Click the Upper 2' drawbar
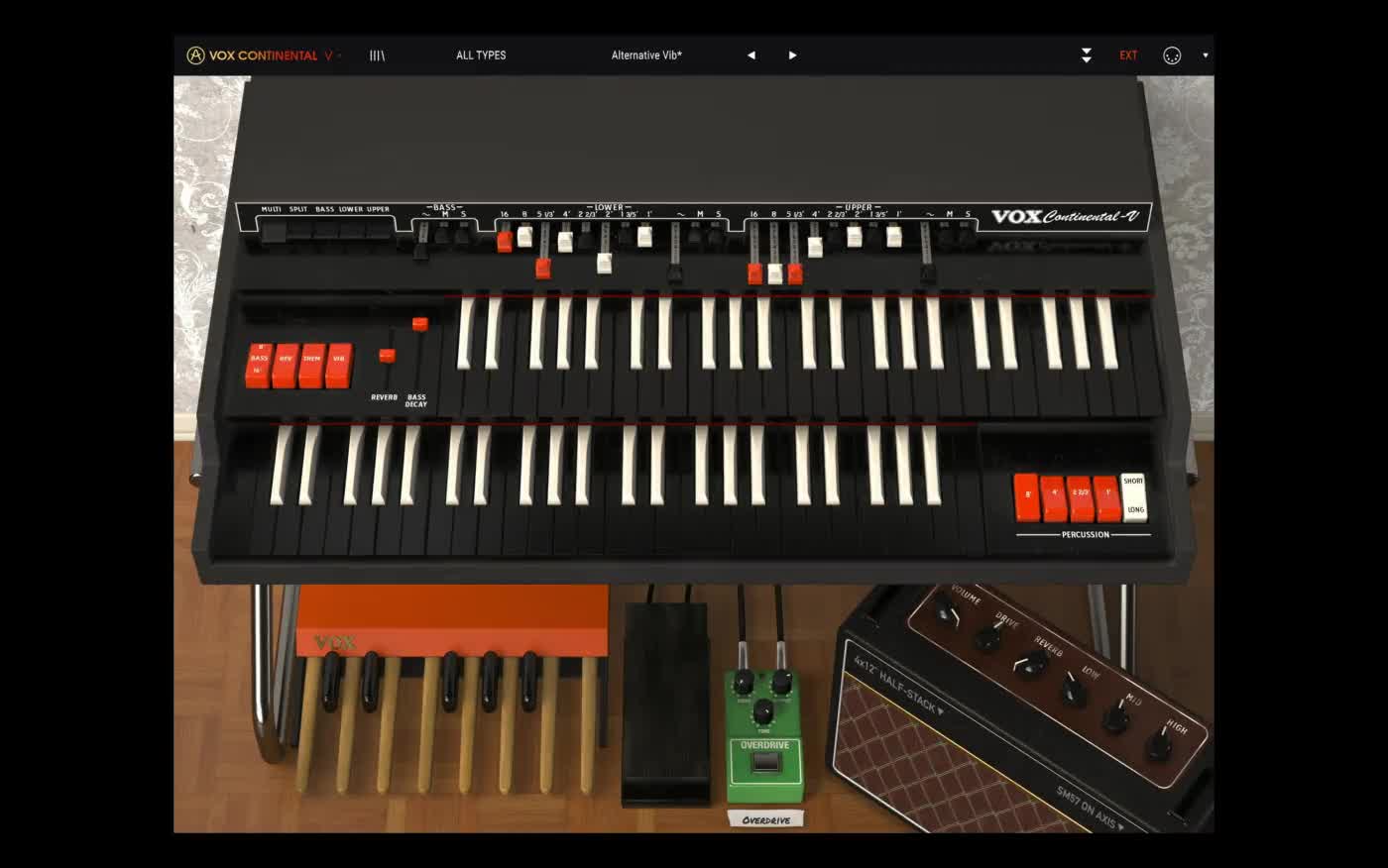Screen dimensions: 1388x868 855,236
